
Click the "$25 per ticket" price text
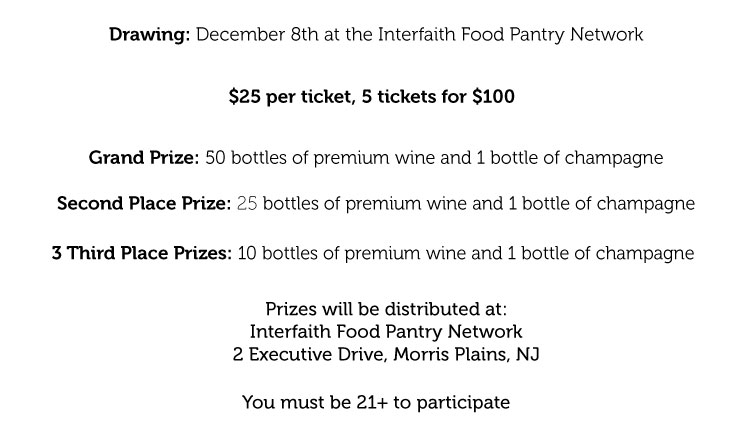click(x=289, y=98)
